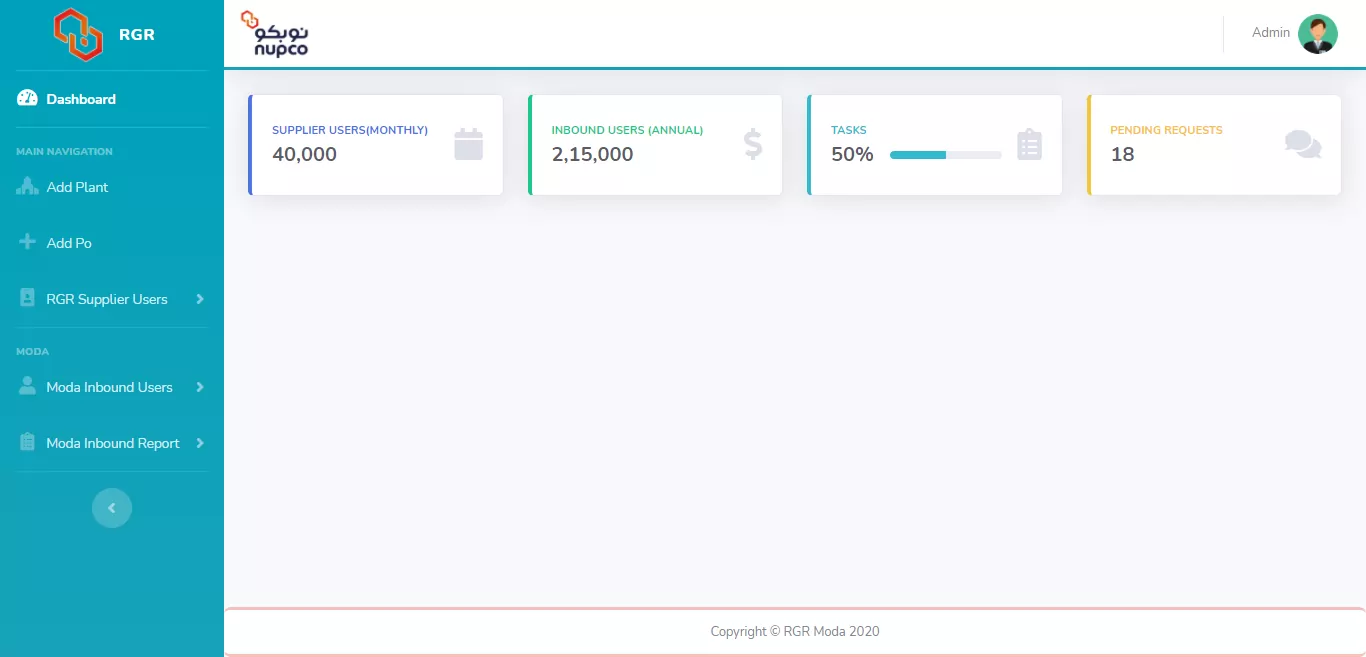Expand Moda Inbound Report chevron

(x=200, y=443)
